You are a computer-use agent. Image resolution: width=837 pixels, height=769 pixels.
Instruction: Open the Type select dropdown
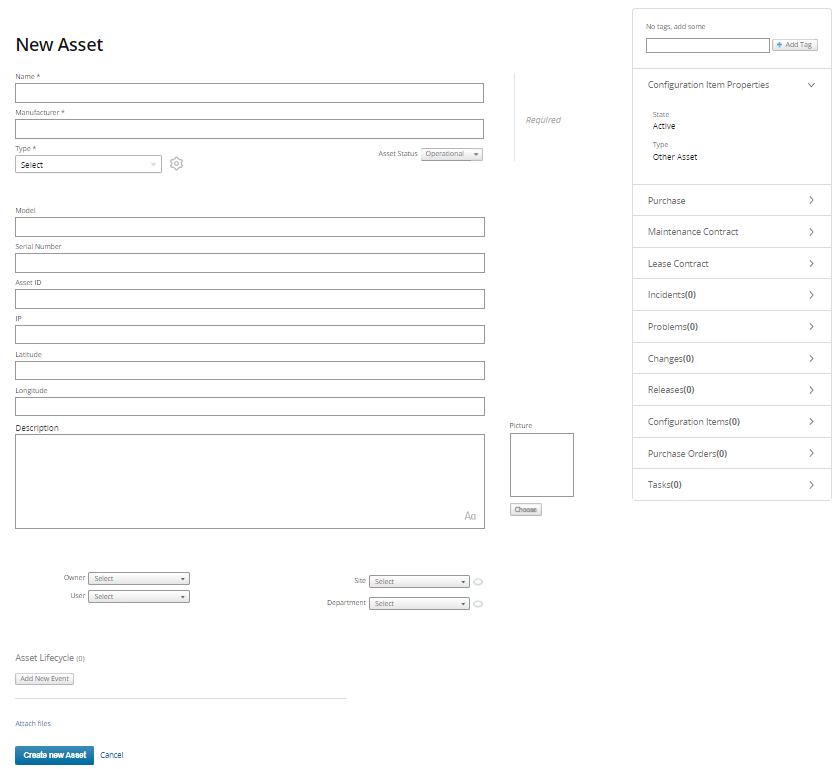[x=88, y=165]
